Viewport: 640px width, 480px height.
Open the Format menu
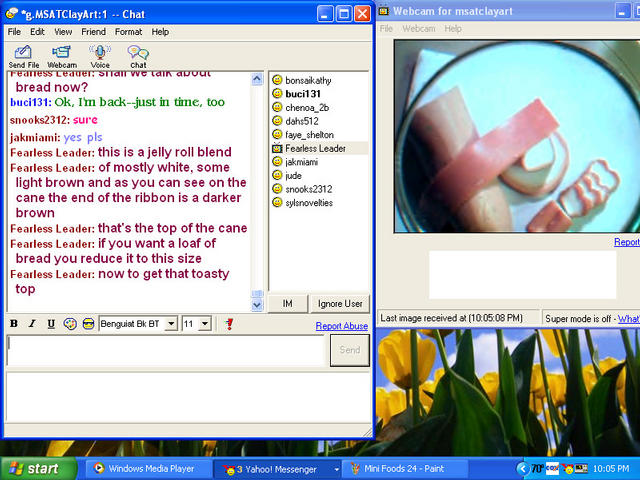point(128,32)
